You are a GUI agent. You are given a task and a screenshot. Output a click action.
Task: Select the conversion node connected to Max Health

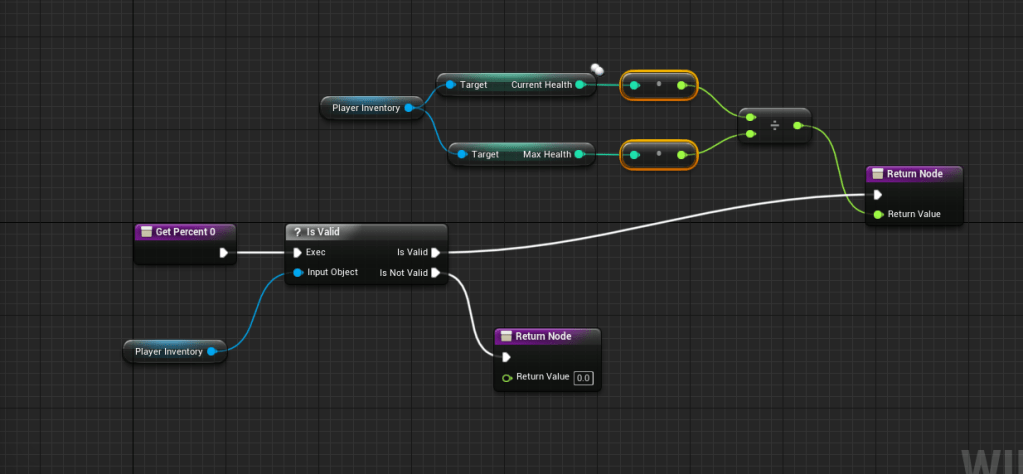click(x=658, y=155)
